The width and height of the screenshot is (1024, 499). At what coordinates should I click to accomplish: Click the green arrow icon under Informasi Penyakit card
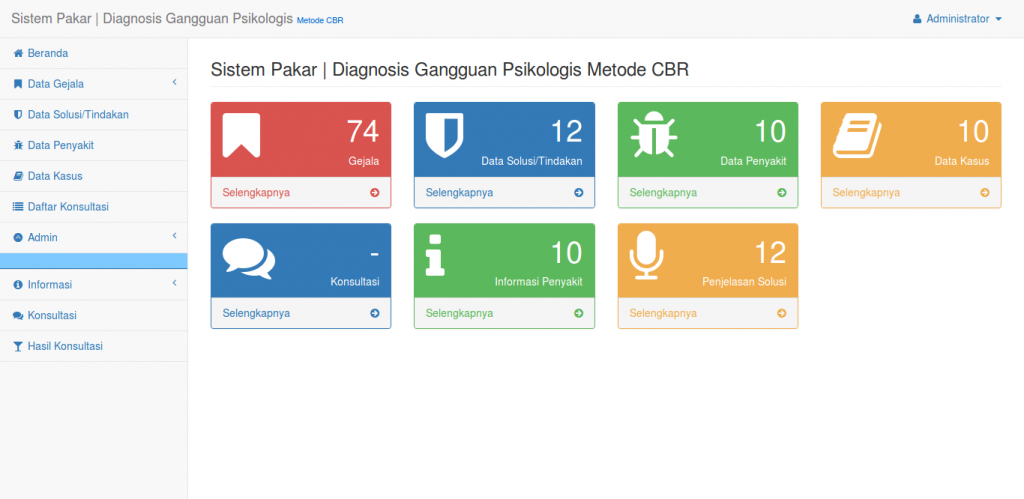(x=579, y=314)
